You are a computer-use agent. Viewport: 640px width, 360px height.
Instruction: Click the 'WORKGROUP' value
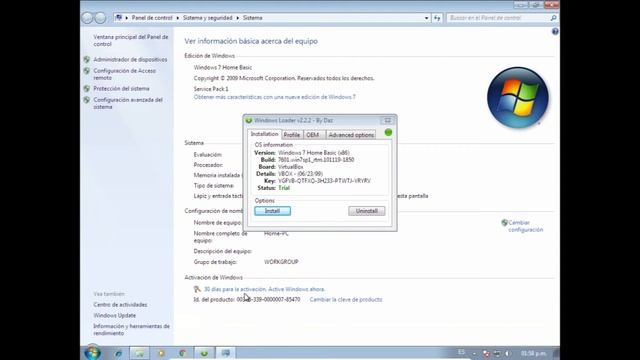(281, 262)
